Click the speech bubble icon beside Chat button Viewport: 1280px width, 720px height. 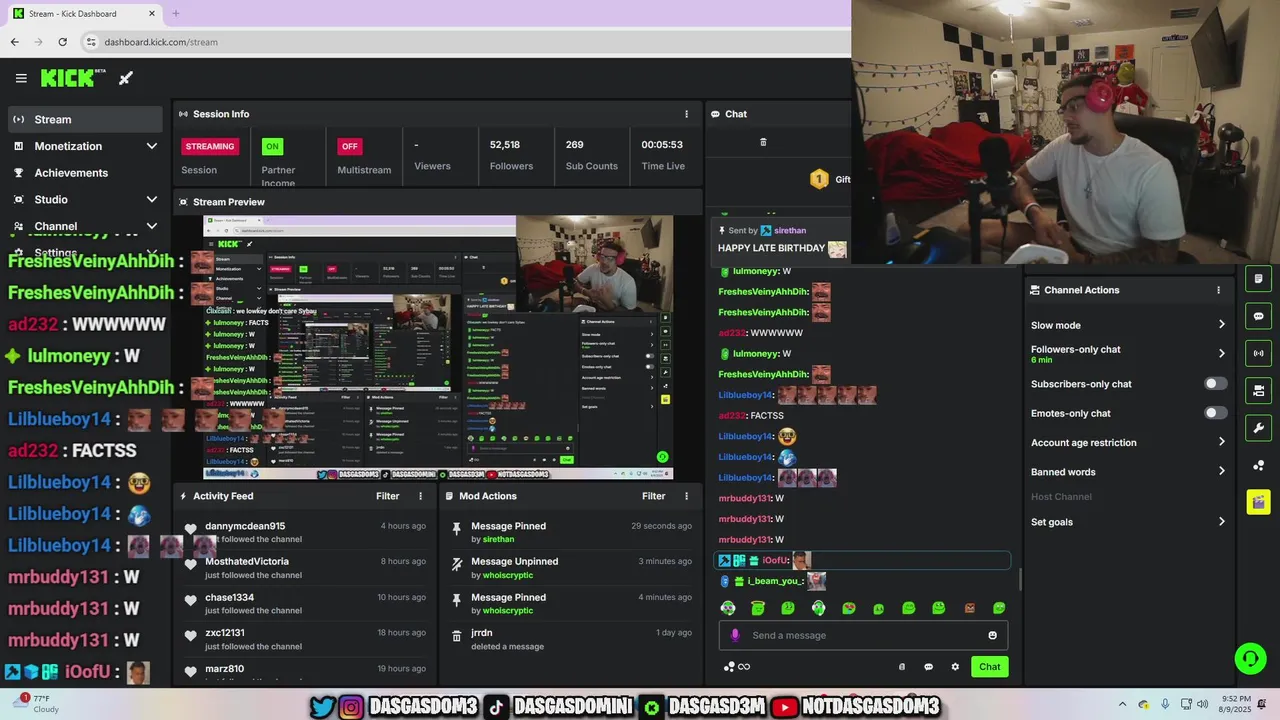pos(928,667)
